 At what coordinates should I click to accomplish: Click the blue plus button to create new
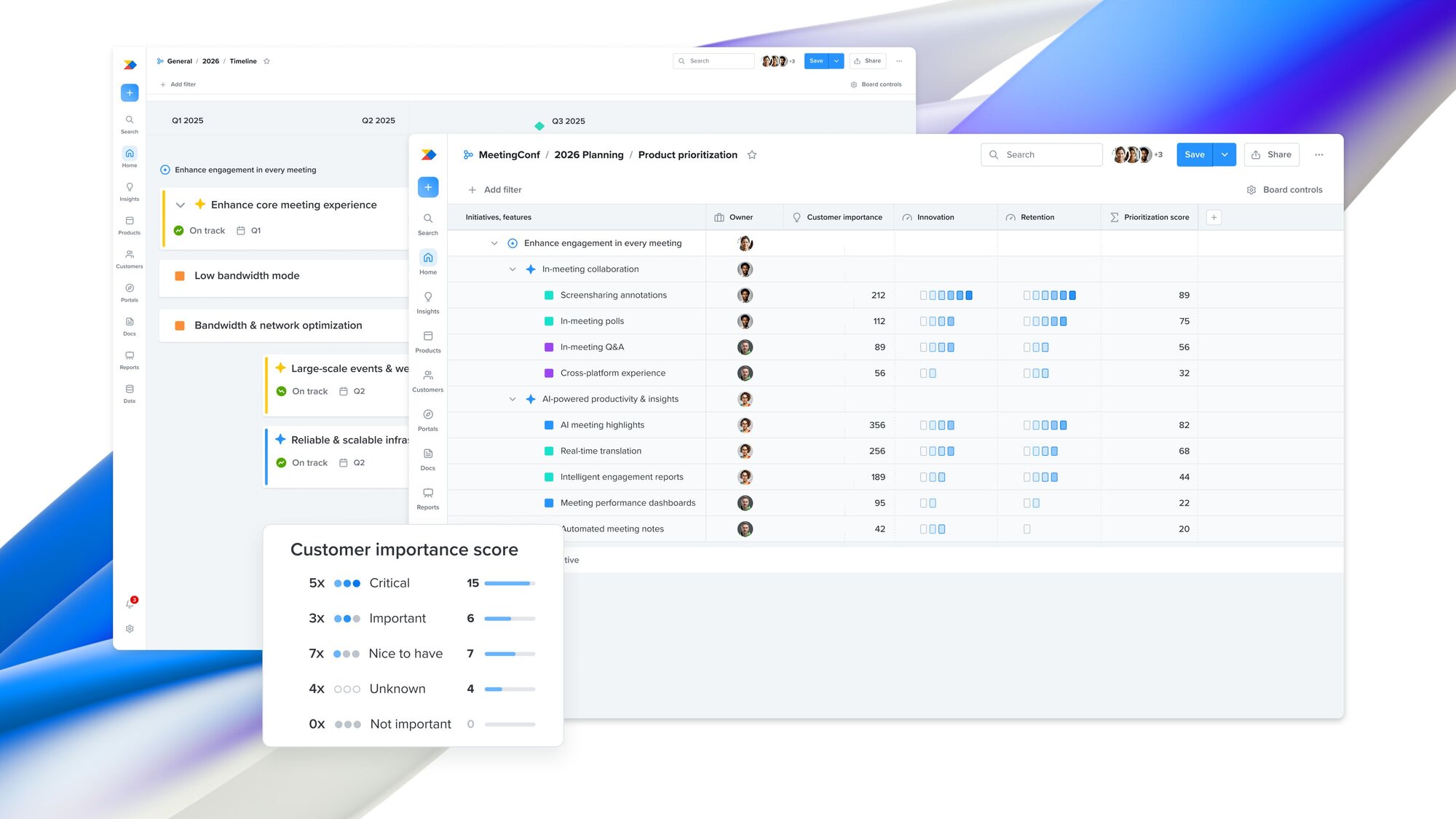click(428, 187)
